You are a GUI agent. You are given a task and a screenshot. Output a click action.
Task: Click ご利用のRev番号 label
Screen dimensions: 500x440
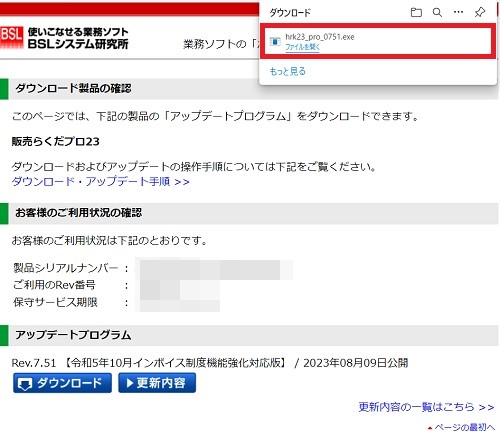click(x=54, y=285)
